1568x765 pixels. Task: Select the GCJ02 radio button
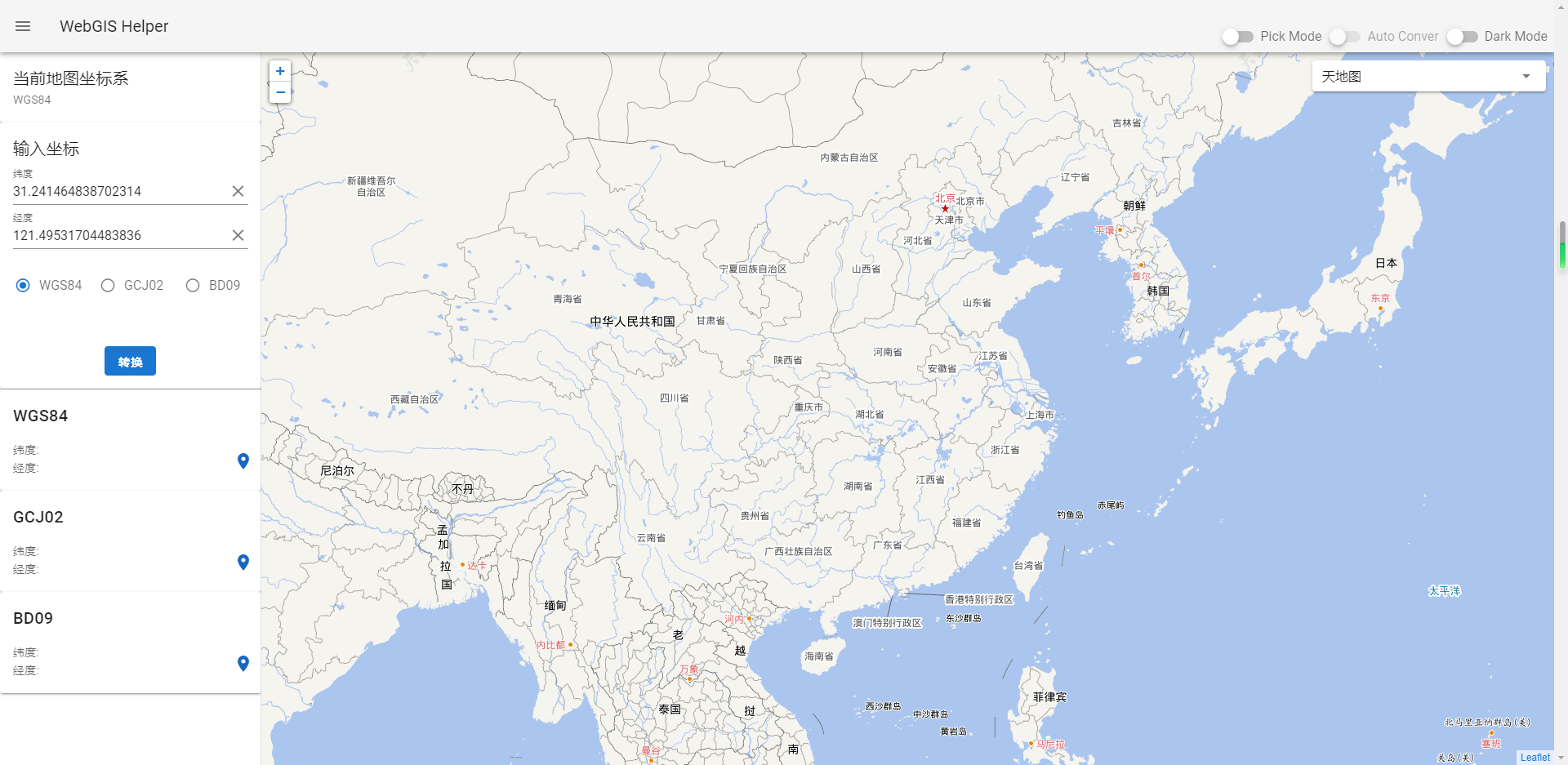pyautogui.click(x=108, y=285)
